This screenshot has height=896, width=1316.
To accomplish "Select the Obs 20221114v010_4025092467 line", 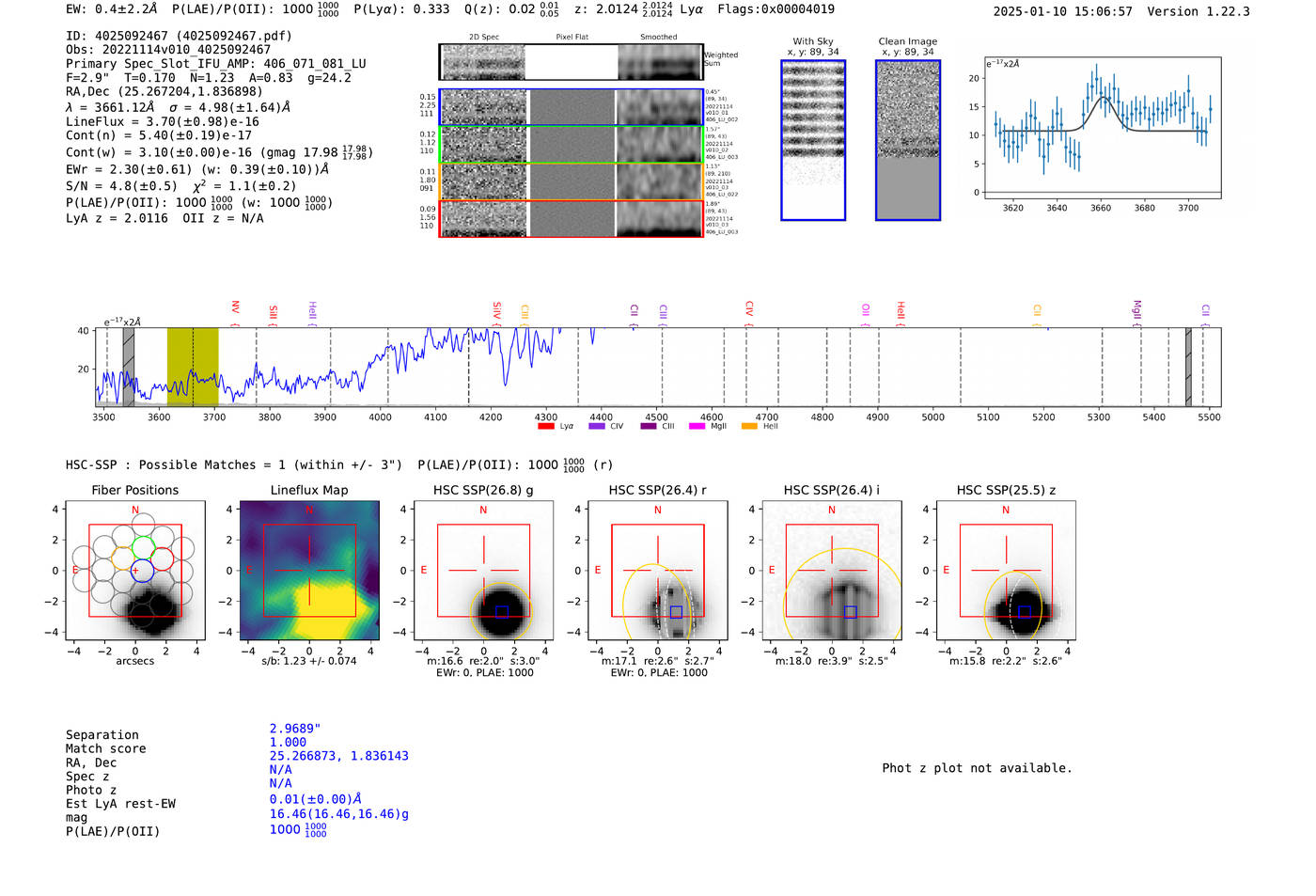I will [x=168, y=50].
